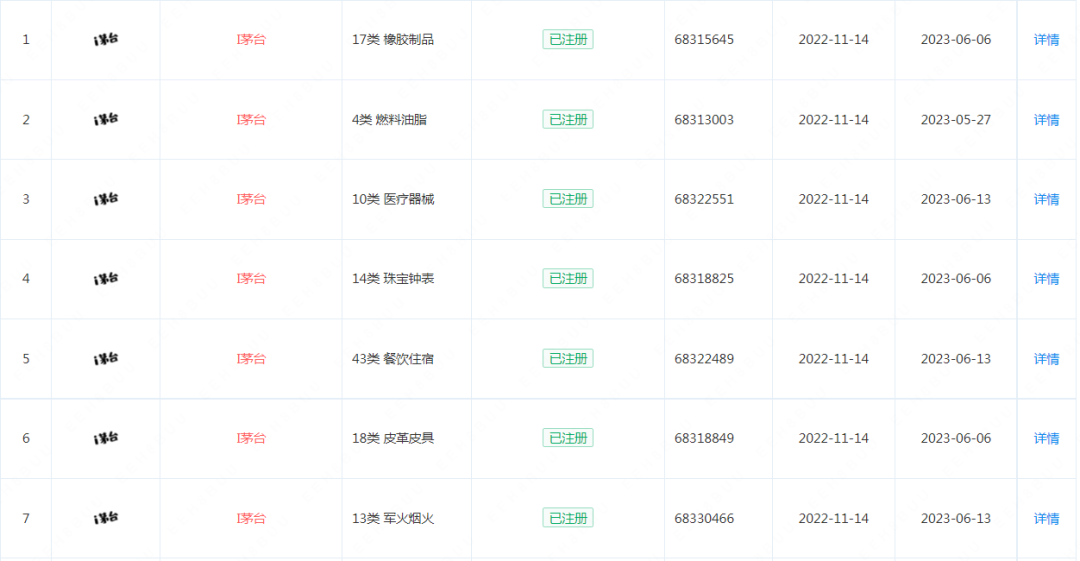Select registration number 68318849
The width and height of the screenshot is (1080, 561).
(704, 438)
